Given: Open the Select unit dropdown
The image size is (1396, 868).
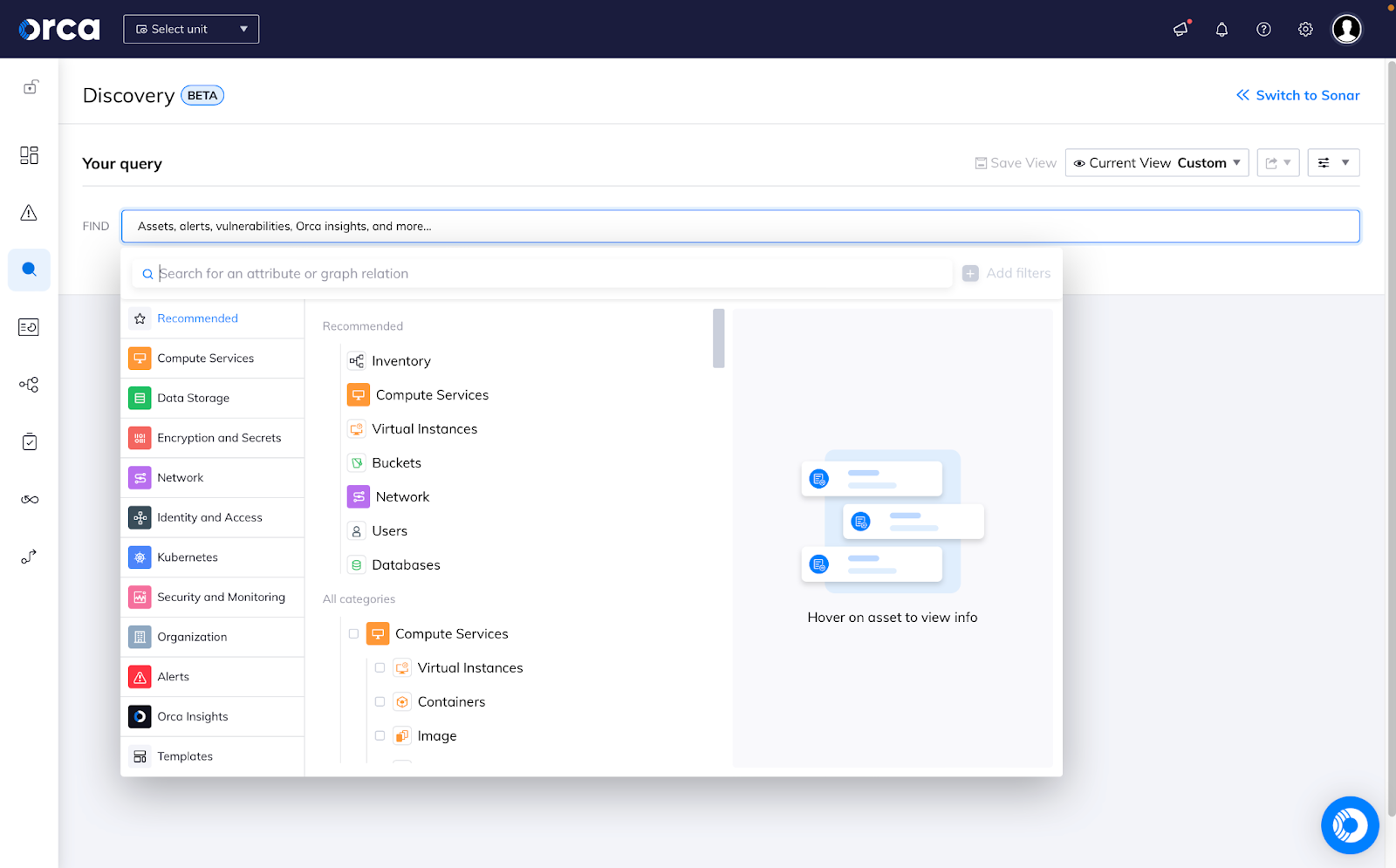Looking at the screenshot, I should tap(190, 29).
